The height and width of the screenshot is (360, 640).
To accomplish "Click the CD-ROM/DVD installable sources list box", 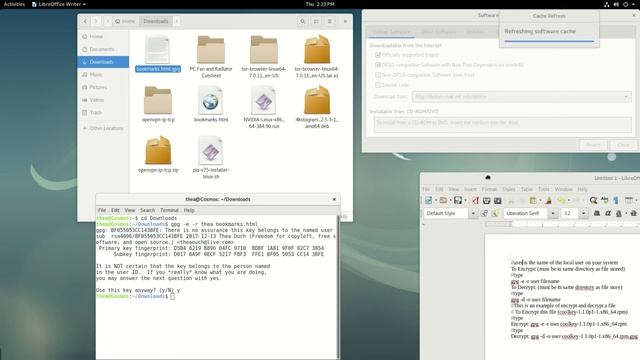I will (502, 125).
